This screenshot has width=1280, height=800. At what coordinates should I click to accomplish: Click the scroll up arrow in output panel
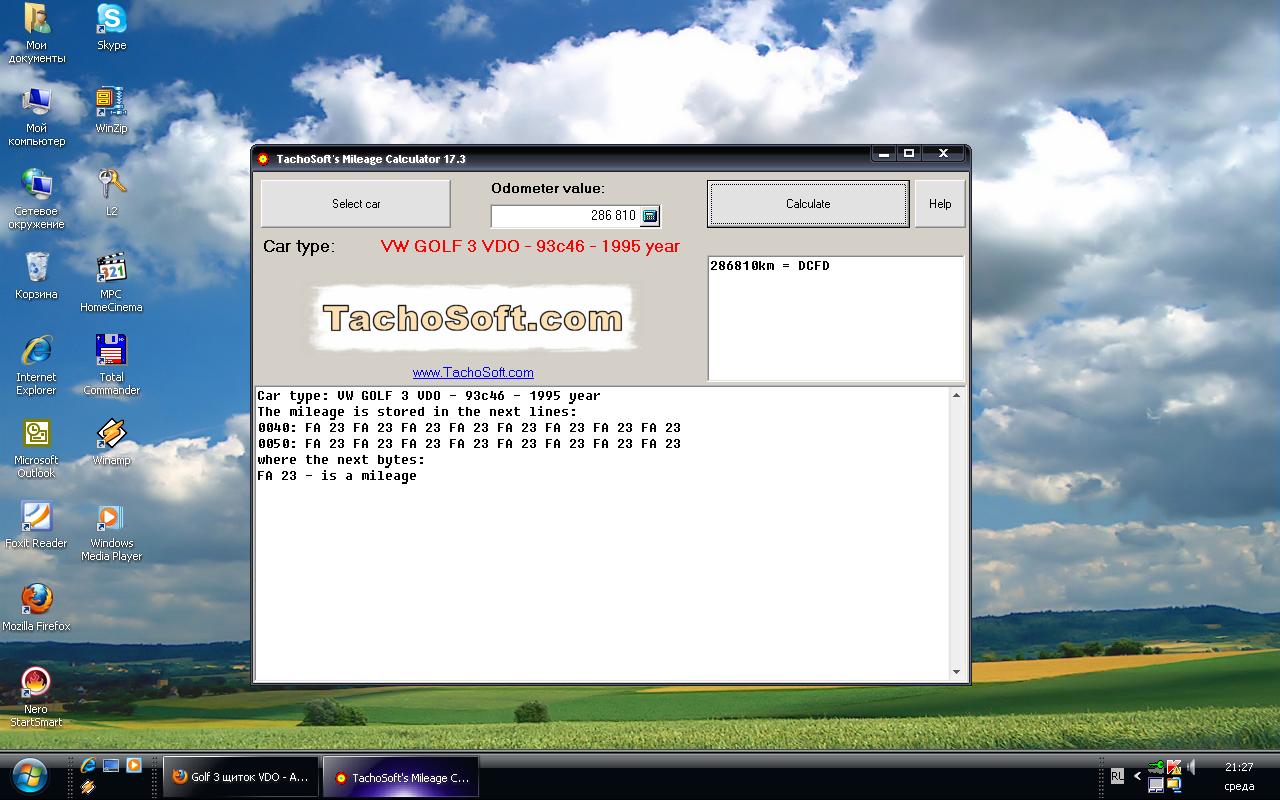tap(956, 396)
